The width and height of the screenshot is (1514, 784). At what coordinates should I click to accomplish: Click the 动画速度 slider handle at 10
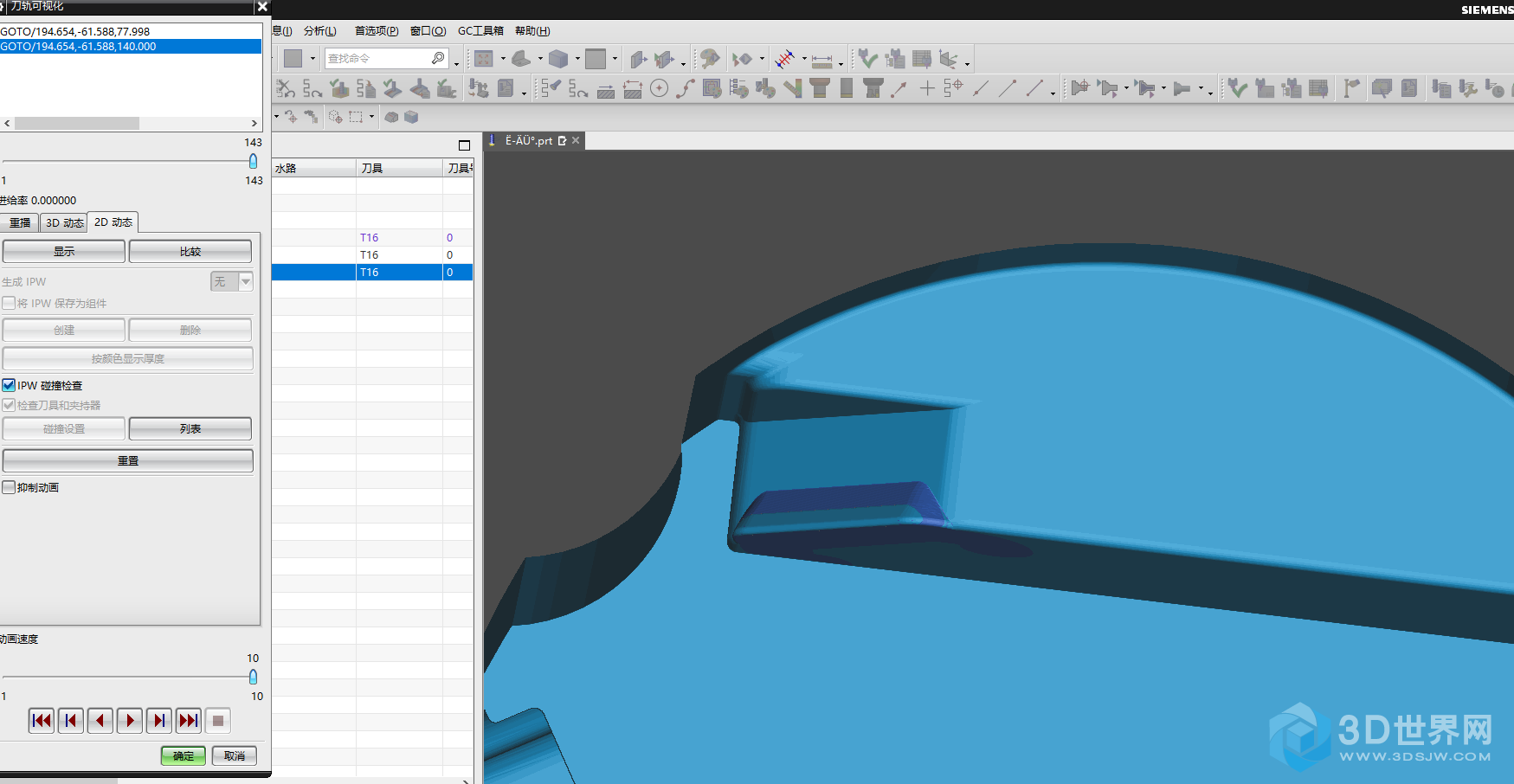point(253,677)
